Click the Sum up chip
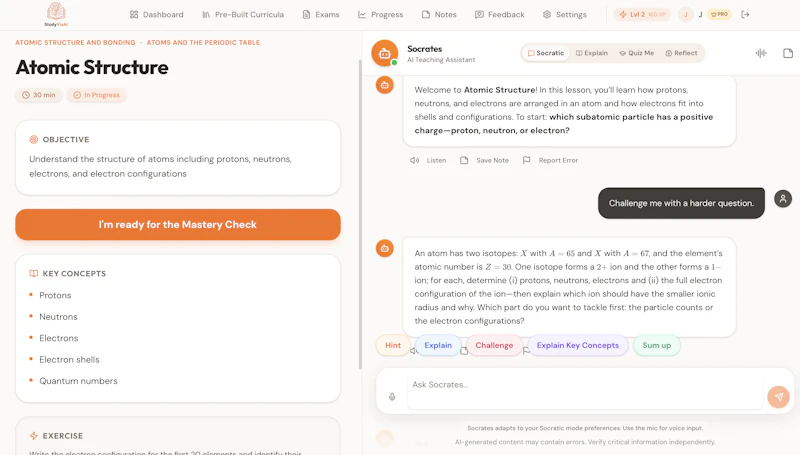The height and width of the screenshot is (455, 800). coord(657,345)
